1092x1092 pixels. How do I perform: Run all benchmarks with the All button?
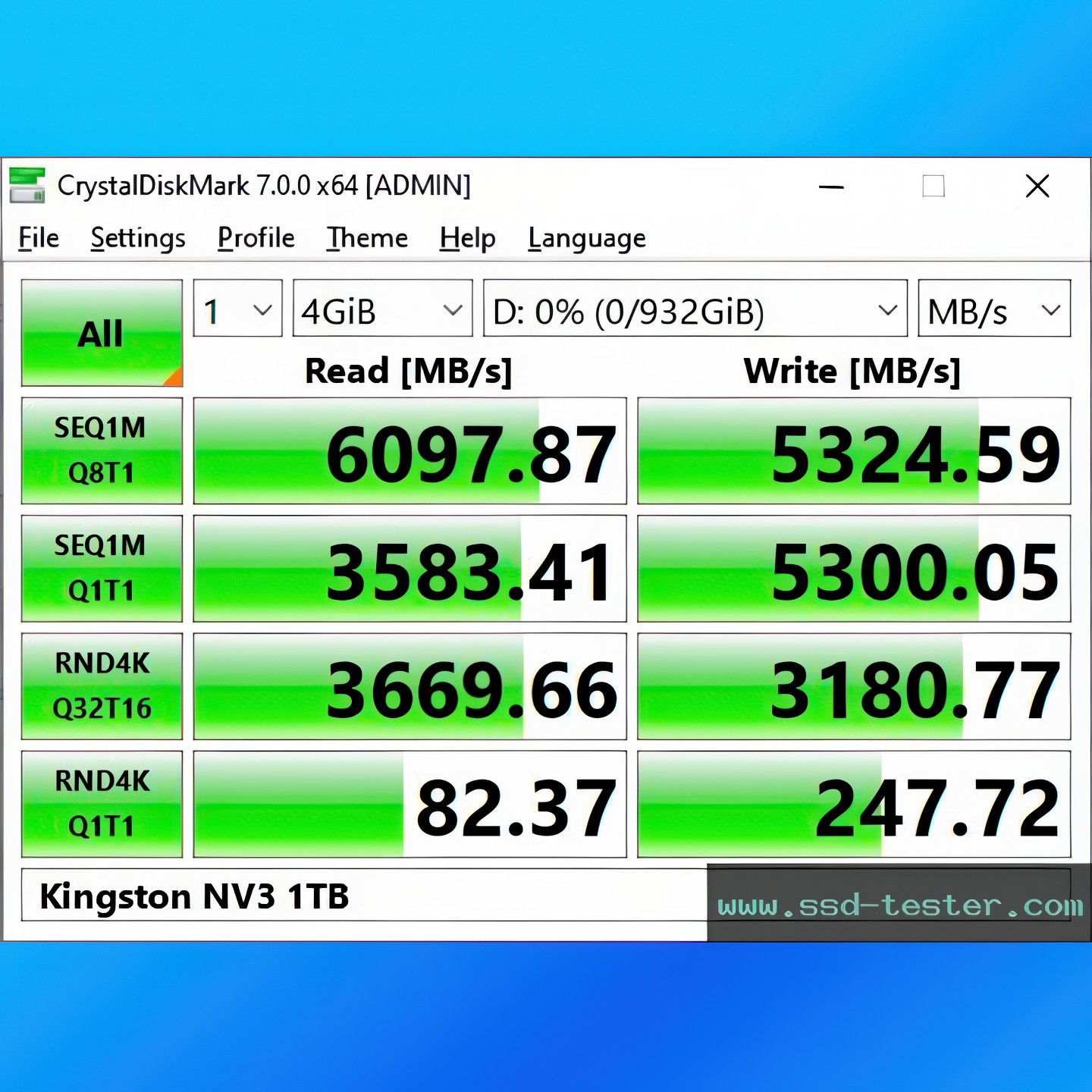(x=102, y=333)
